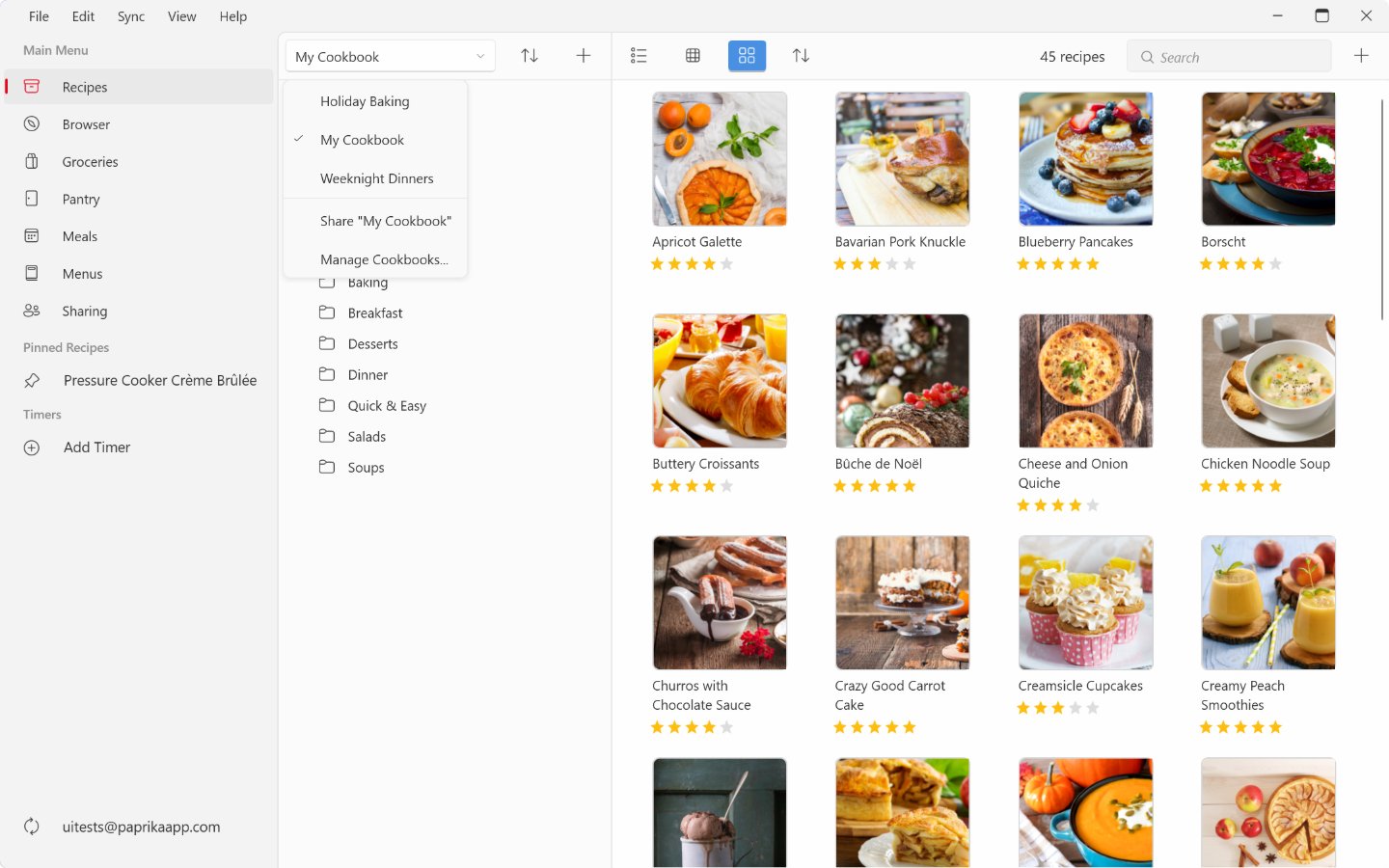Go to the Pantry section

click(139, 199)
